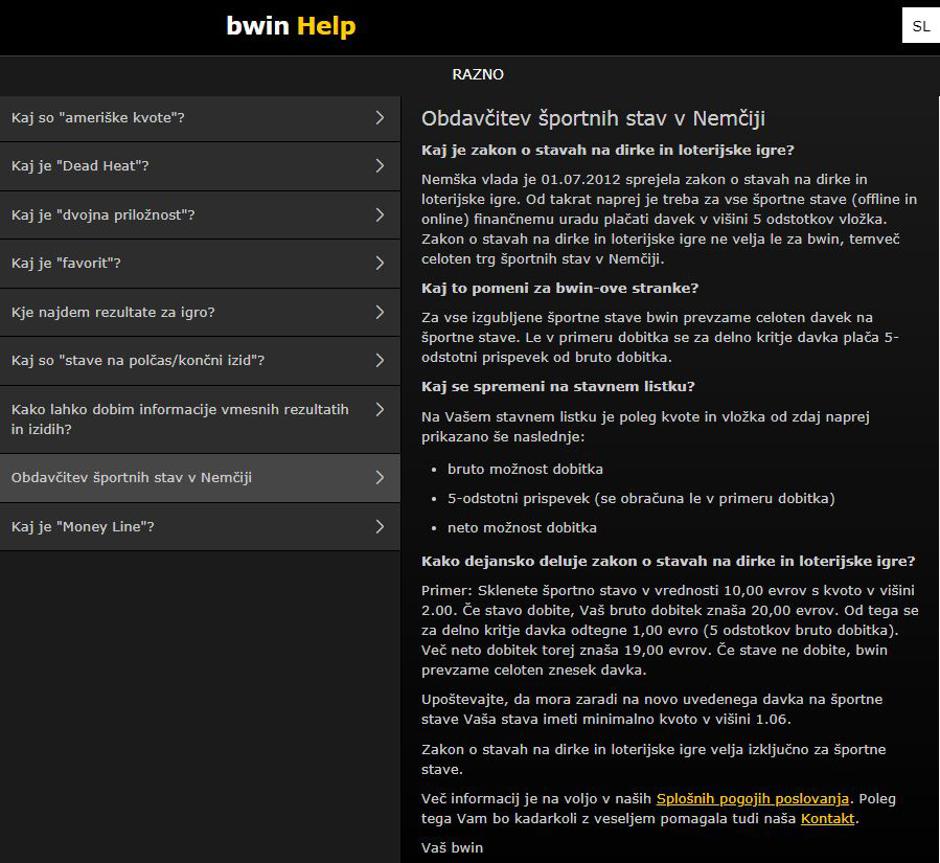Select the RAZNO category heading
940x863 pixels.
coord(477,75)
